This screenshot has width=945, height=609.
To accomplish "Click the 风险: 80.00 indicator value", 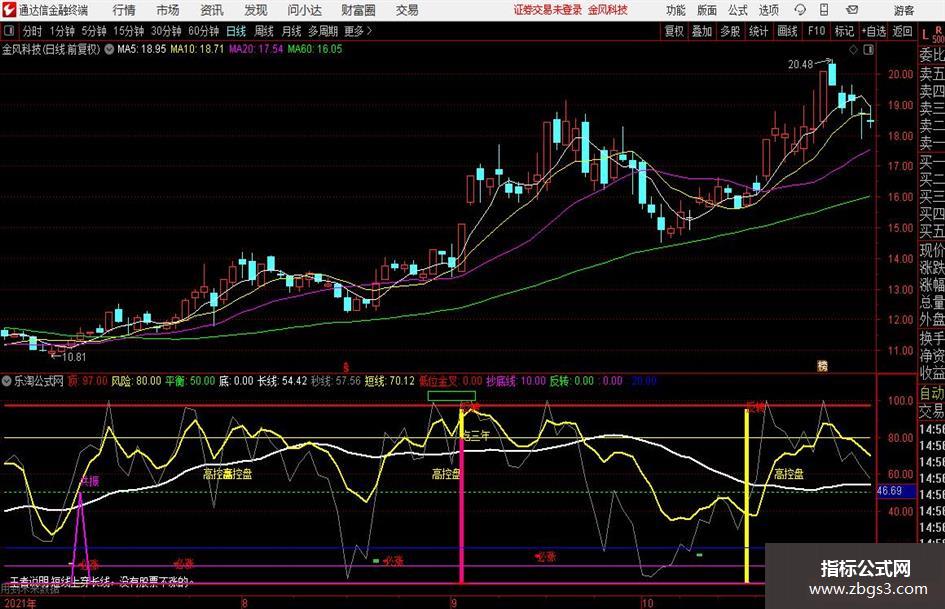I will [x=136, y=380].
